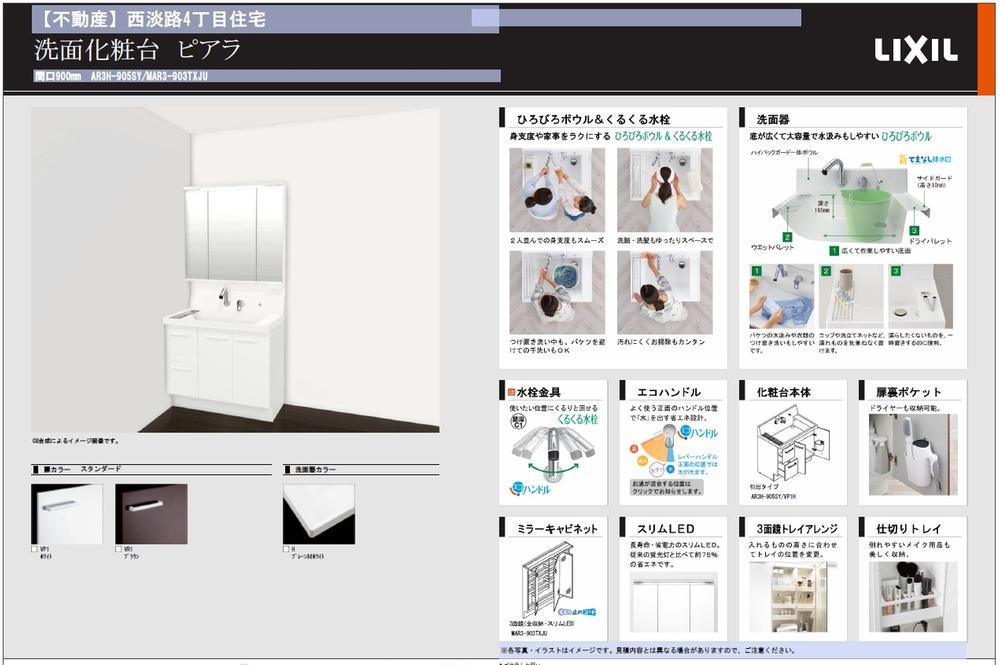This screenshot has width=1000, height=665.
Task: Open the numbered photo 3 of the dry palette
Action: click(920, 296)
